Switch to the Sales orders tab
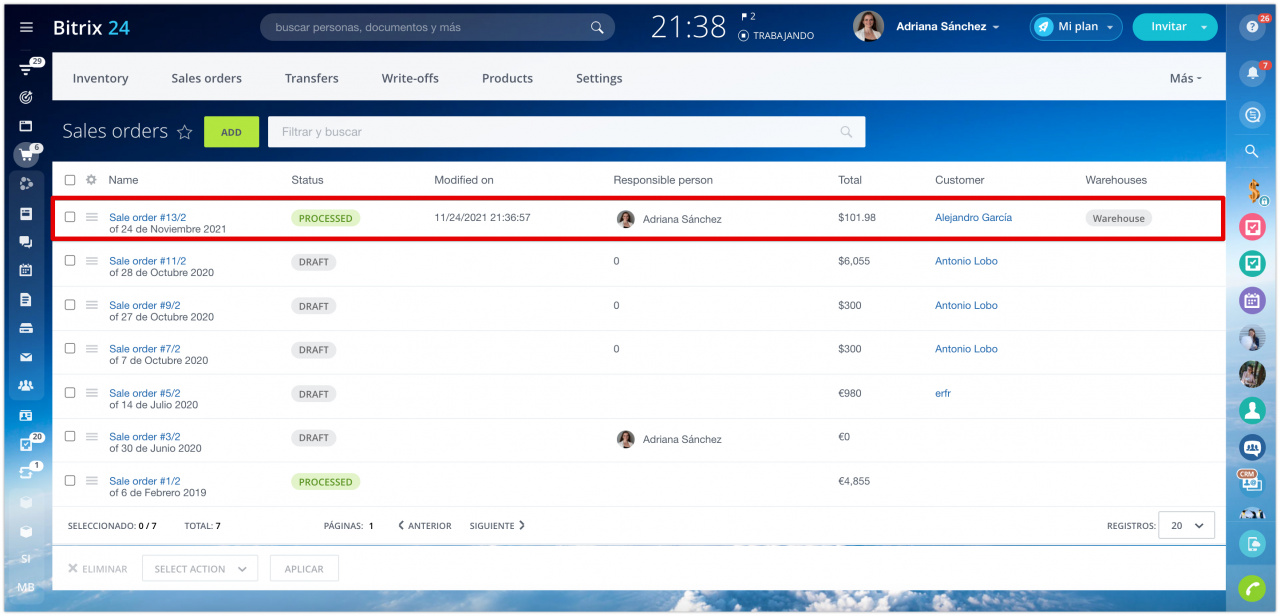 point(206,78)
